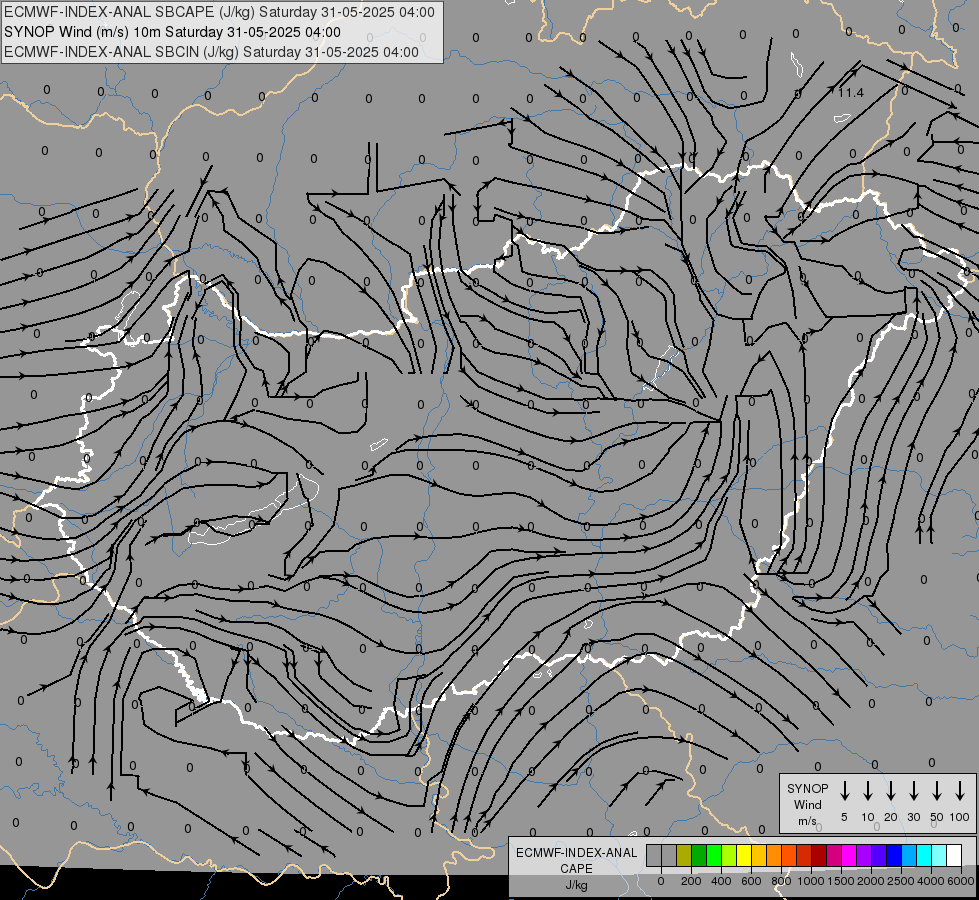Pick the bright magenta CAPE legend swatch
Image resolution: width=979 pixels, height=900 pixels.
point(849,855)
